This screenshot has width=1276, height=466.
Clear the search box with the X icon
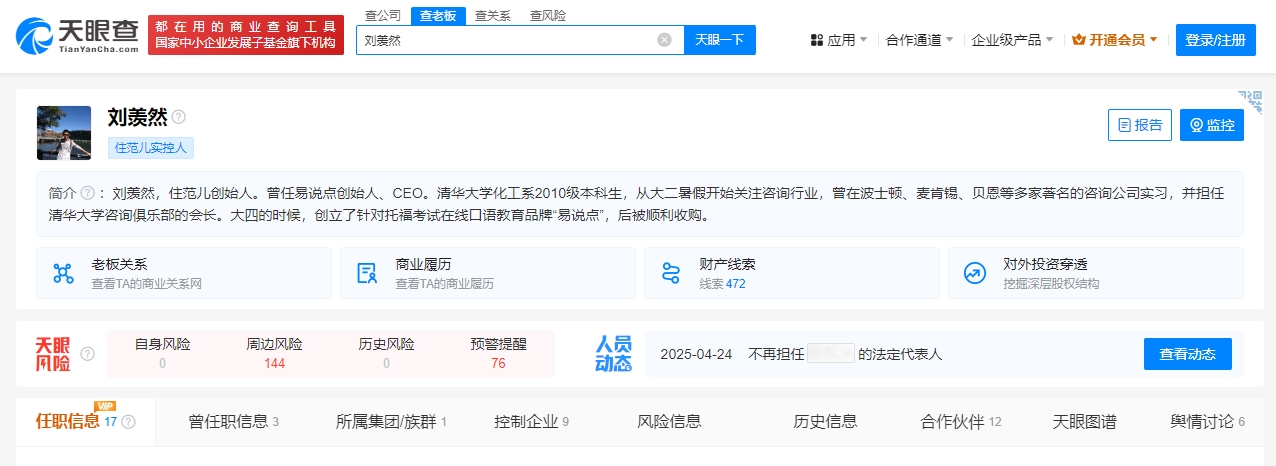point(664,40)
